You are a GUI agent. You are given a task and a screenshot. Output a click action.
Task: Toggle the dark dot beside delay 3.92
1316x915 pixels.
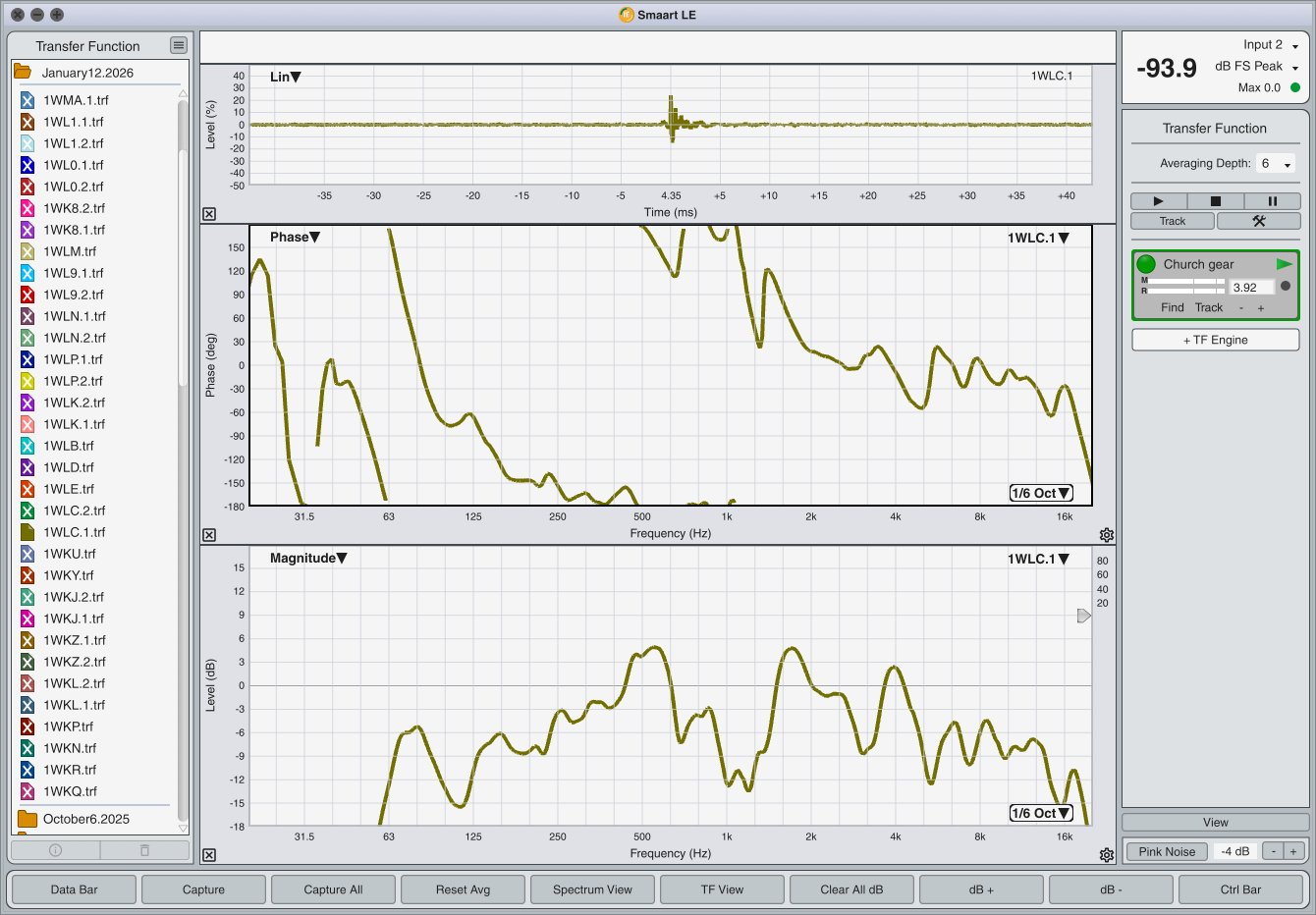1286,287
